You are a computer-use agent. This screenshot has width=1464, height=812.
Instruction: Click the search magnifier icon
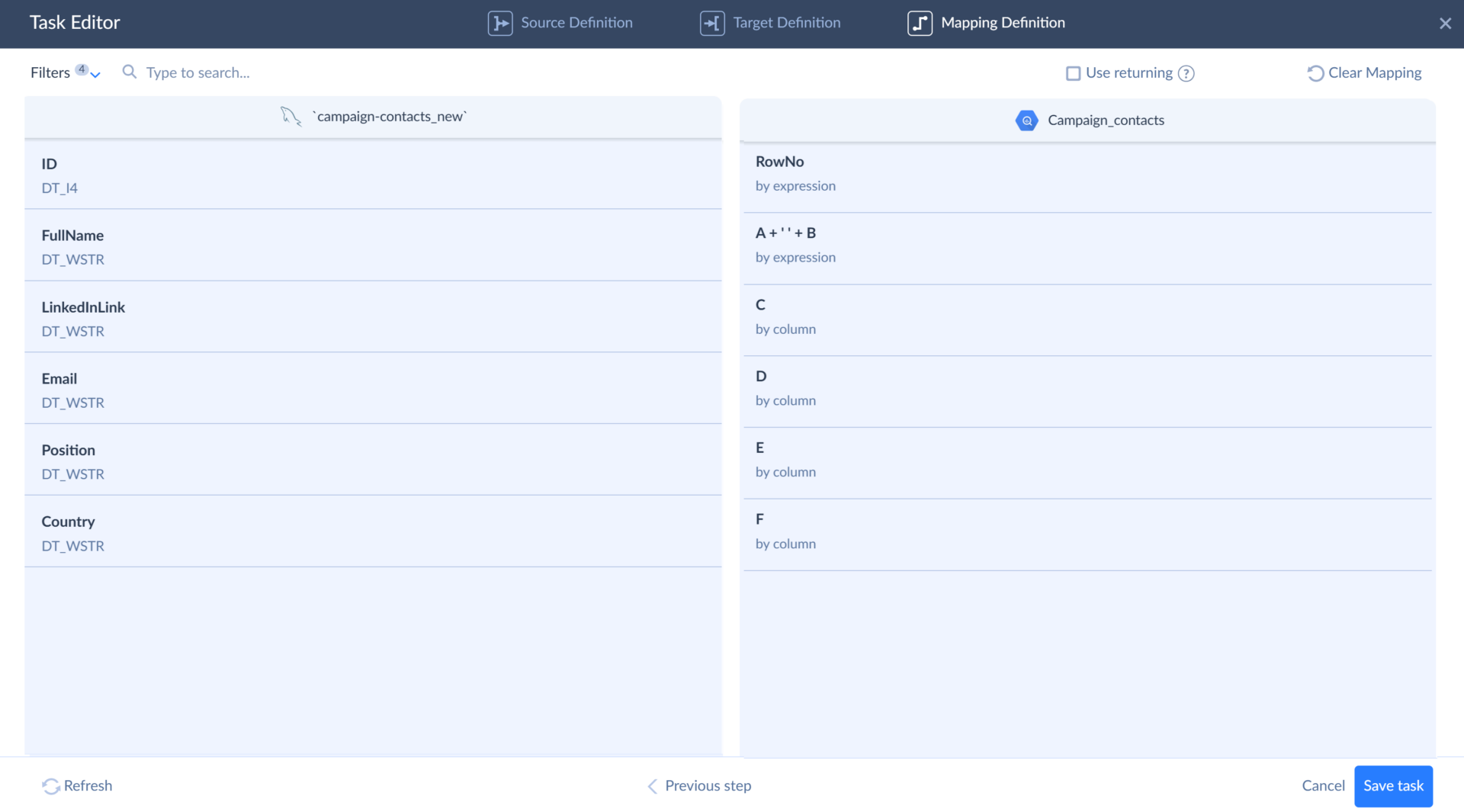(x=129, y=72)
